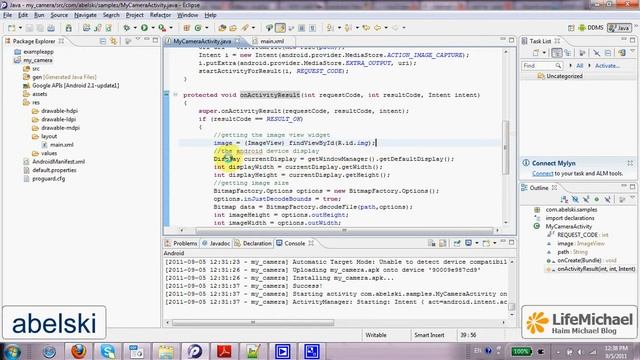This screenshot has height=360, width=640.
Task: Click the Print toolbar icon
Action: tap(51, 28)
